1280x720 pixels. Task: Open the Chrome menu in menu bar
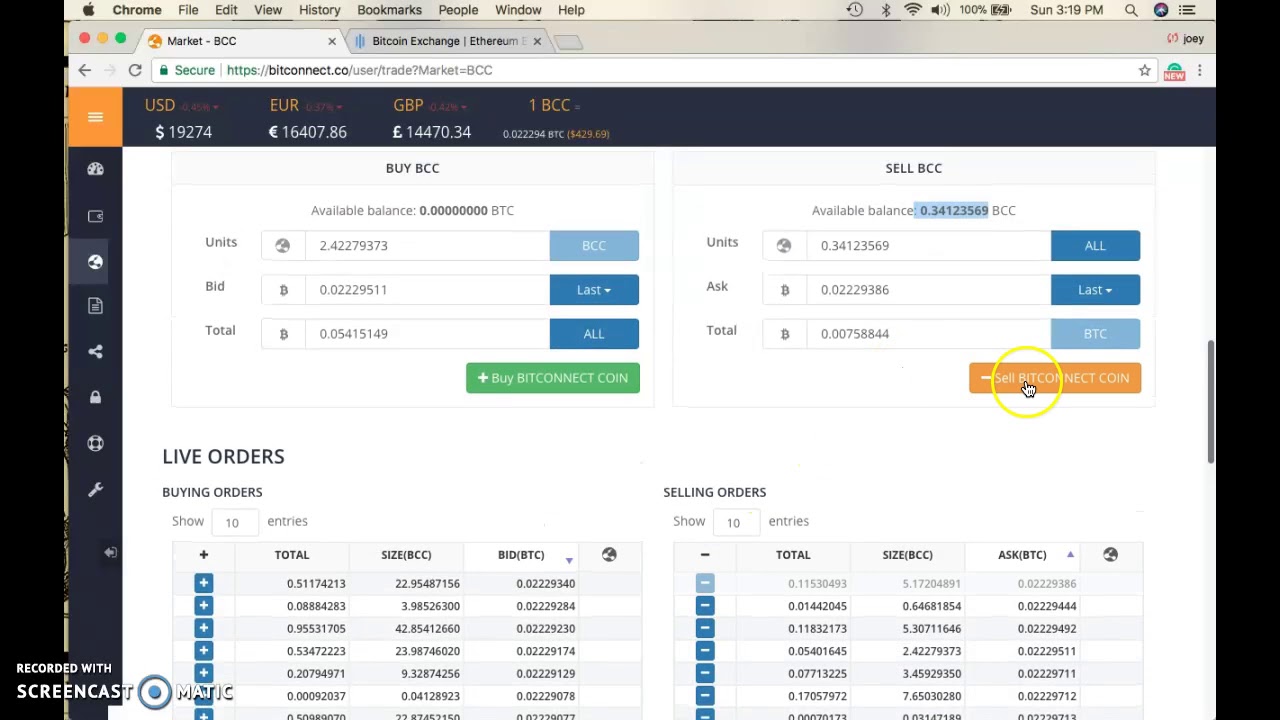(x=137, y=10)
